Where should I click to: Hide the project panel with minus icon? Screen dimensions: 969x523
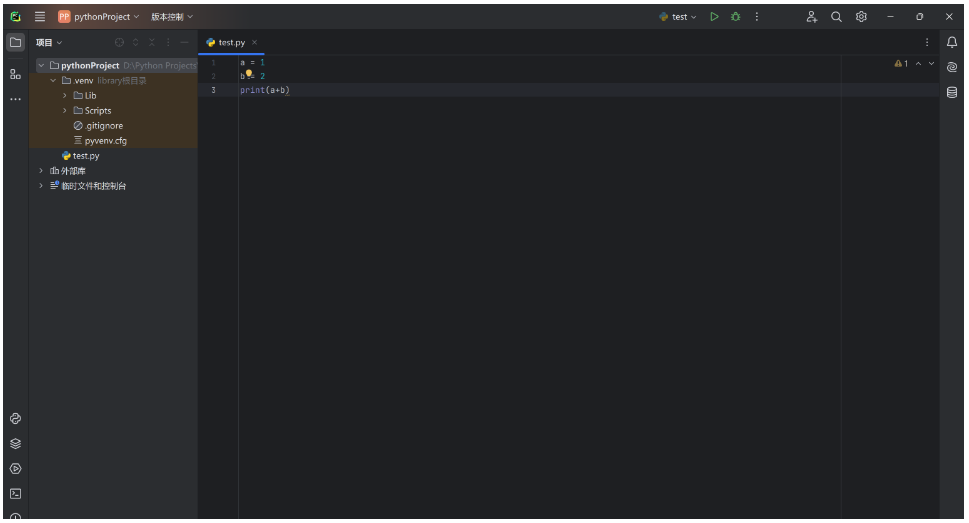(184, 42)
